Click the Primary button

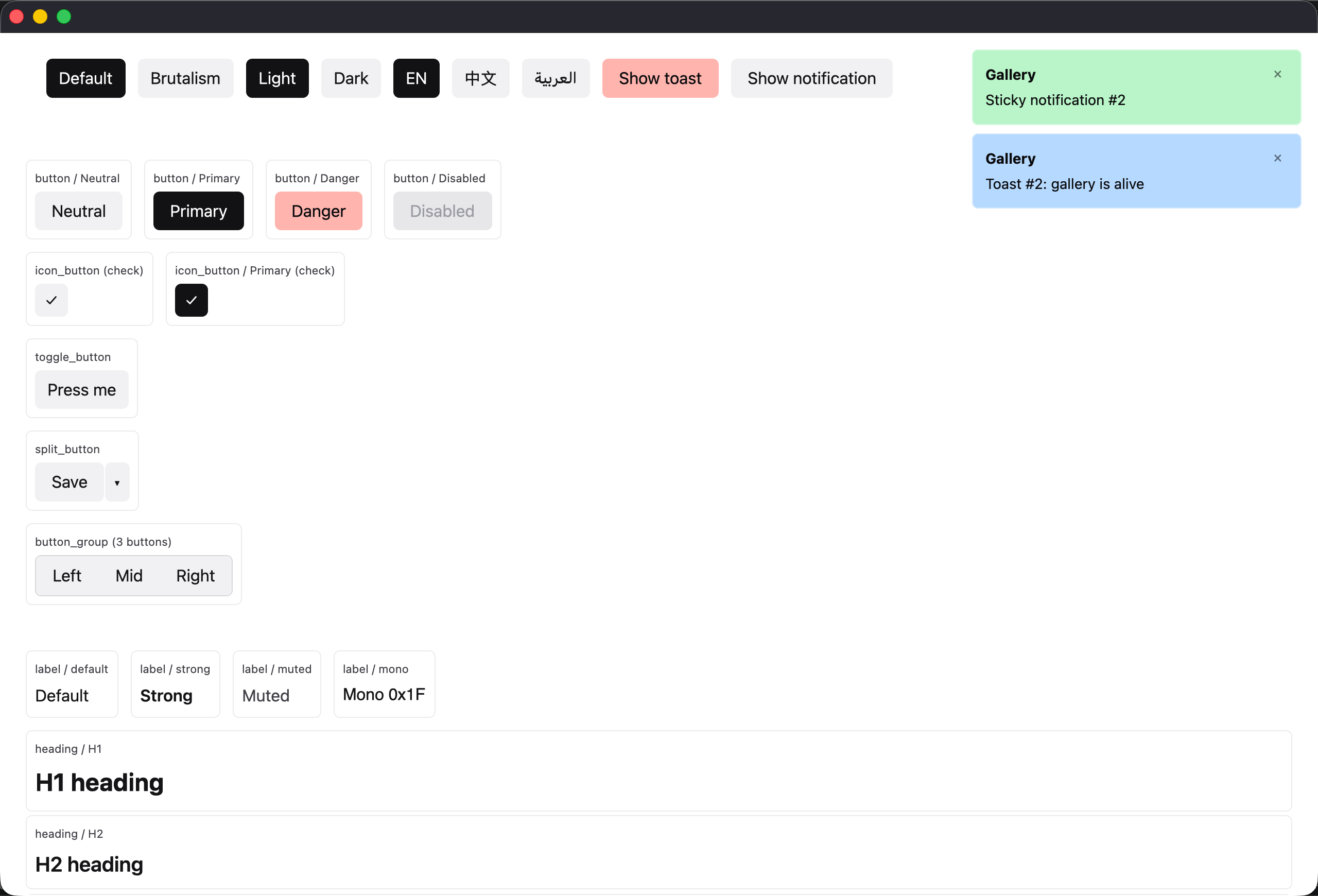199,211
